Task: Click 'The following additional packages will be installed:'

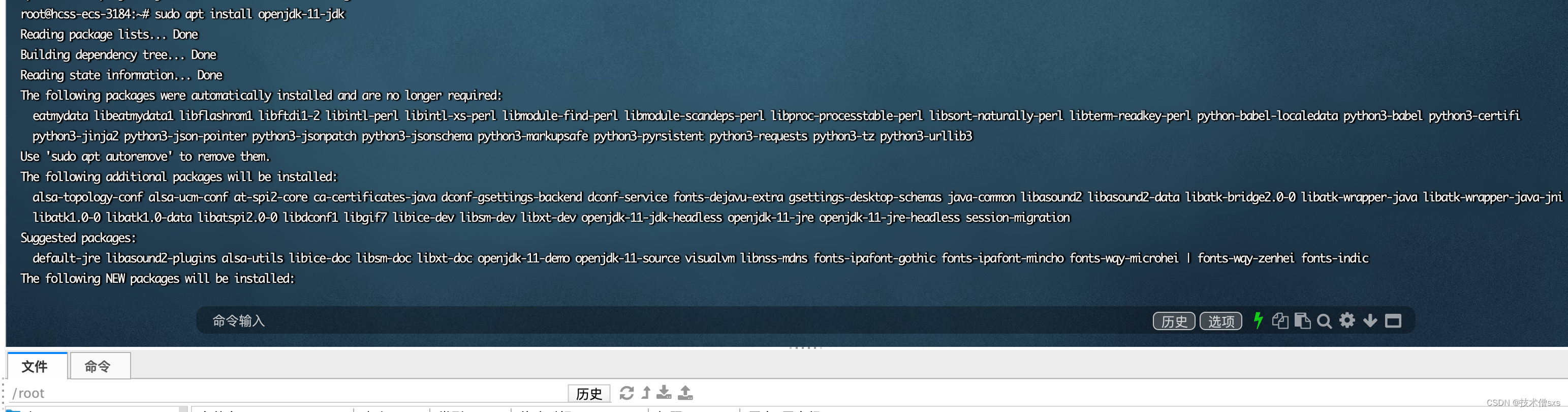Action: tap(178, 176)
